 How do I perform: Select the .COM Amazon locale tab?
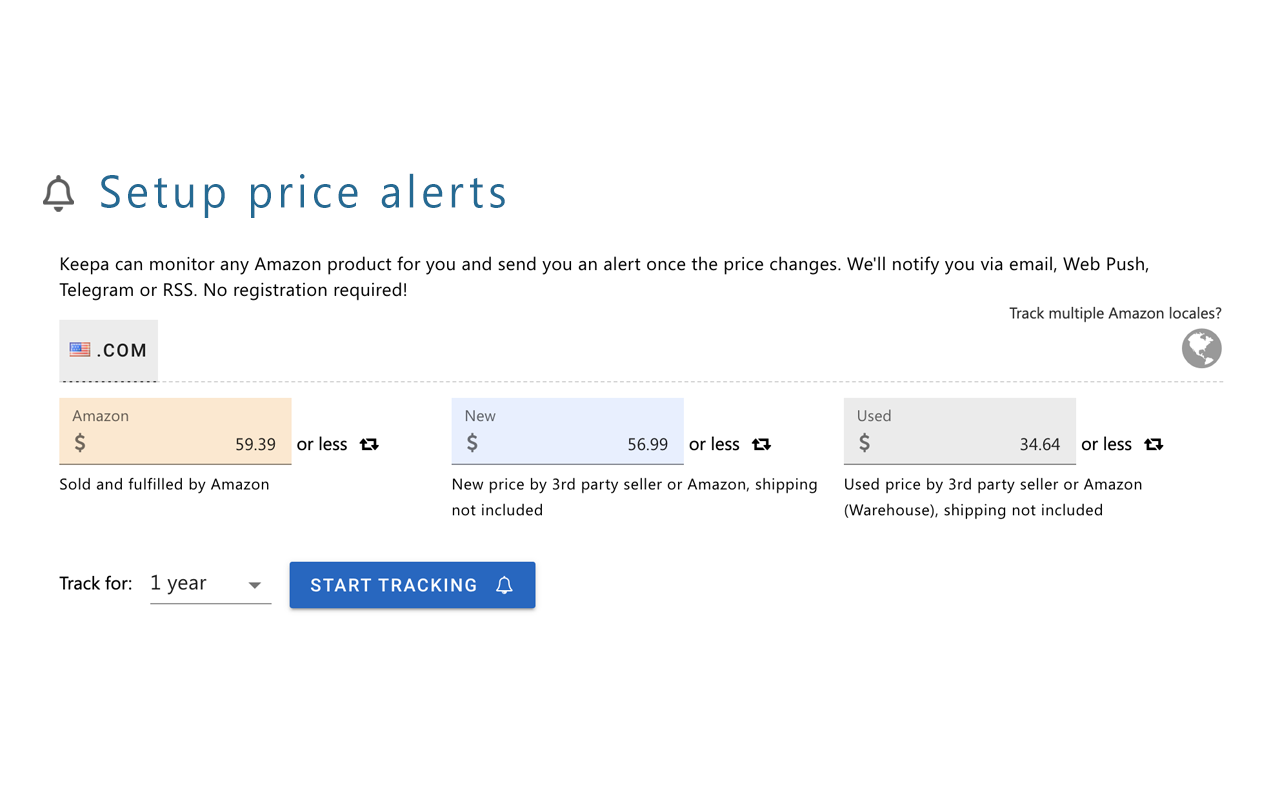(x=108, y=349)
